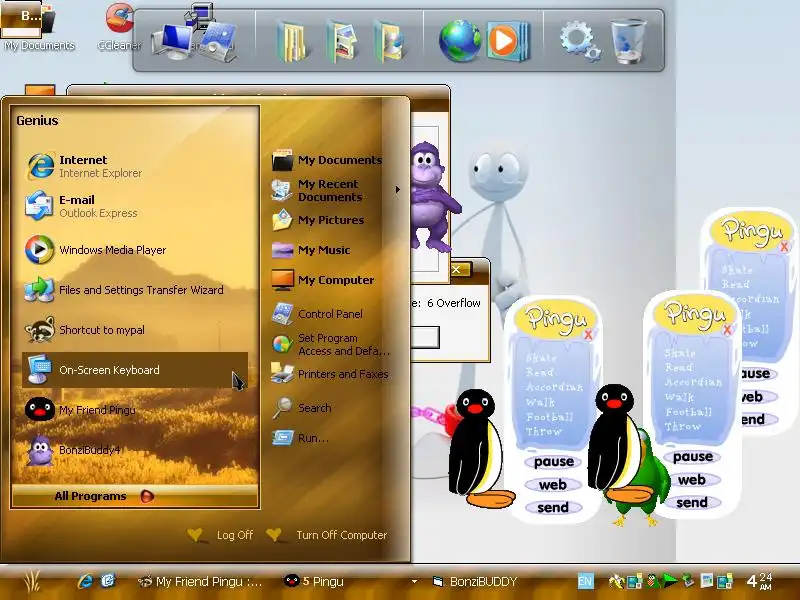Start Files and Settings Transfer Wizard
The width and height of the screenshot is (800, 600).
135,290
